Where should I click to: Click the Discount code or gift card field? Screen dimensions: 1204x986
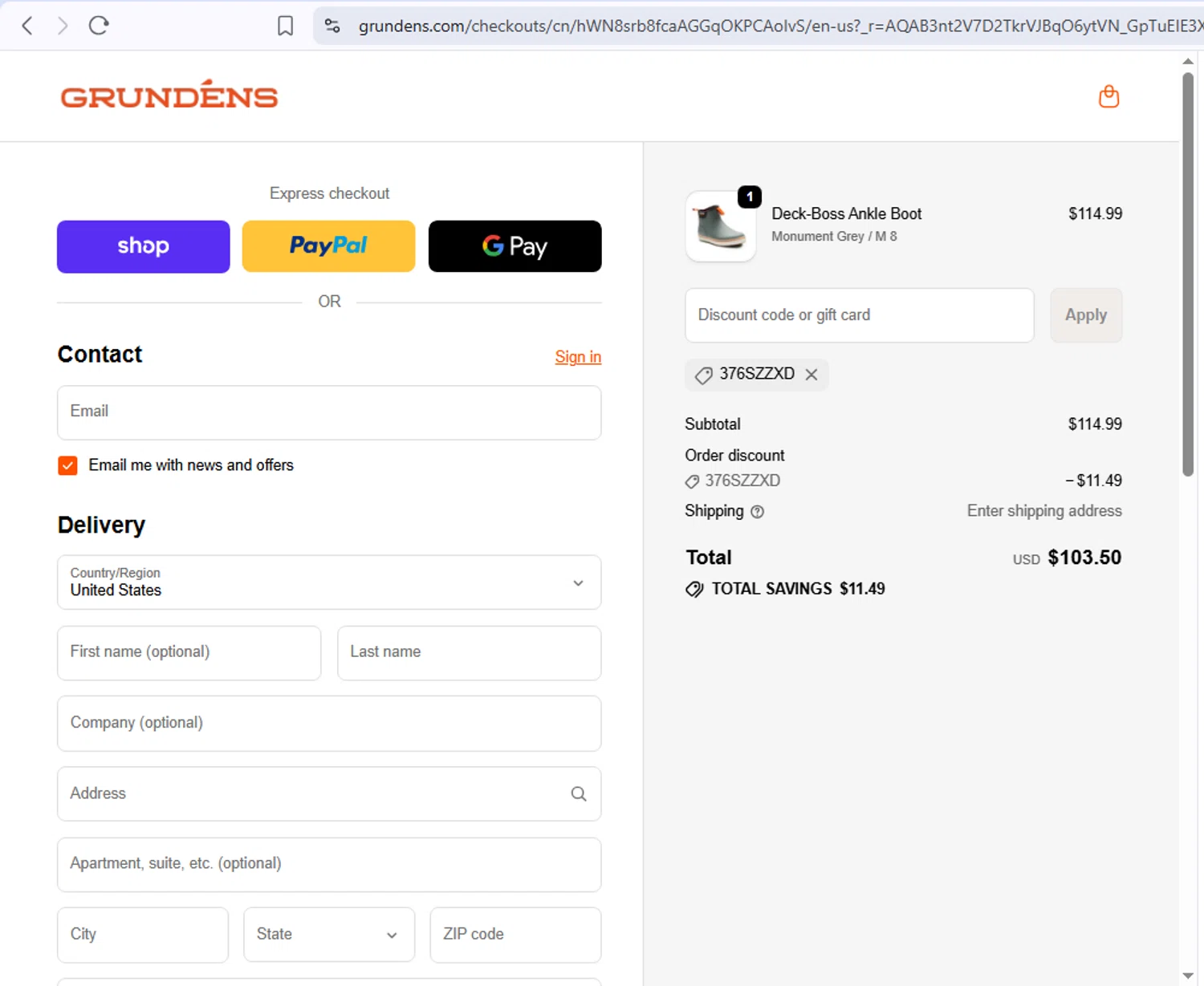(x=860, y=315)
